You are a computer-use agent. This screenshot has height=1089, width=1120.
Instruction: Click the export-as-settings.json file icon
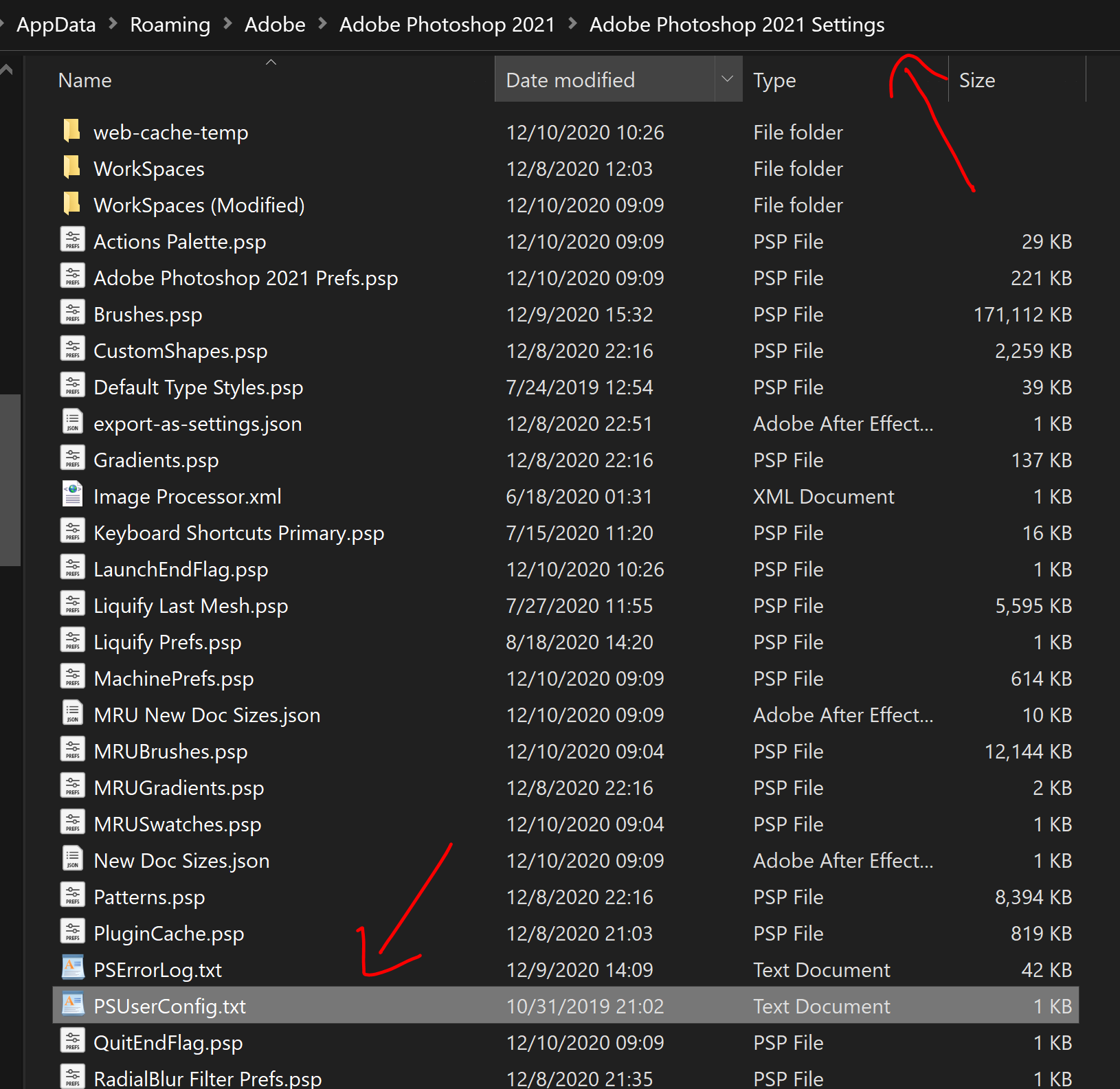[73, 421]
